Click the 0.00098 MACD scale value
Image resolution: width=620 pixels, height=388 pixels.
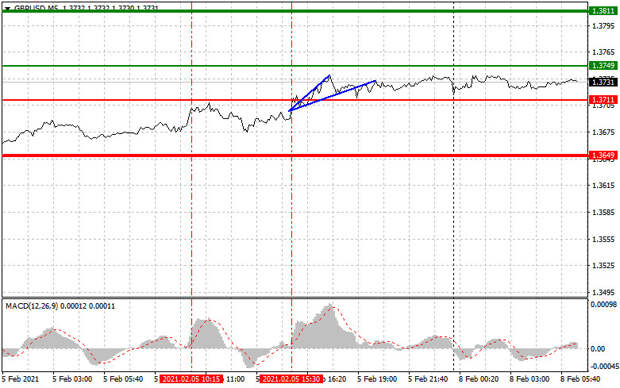pos(603,305)
